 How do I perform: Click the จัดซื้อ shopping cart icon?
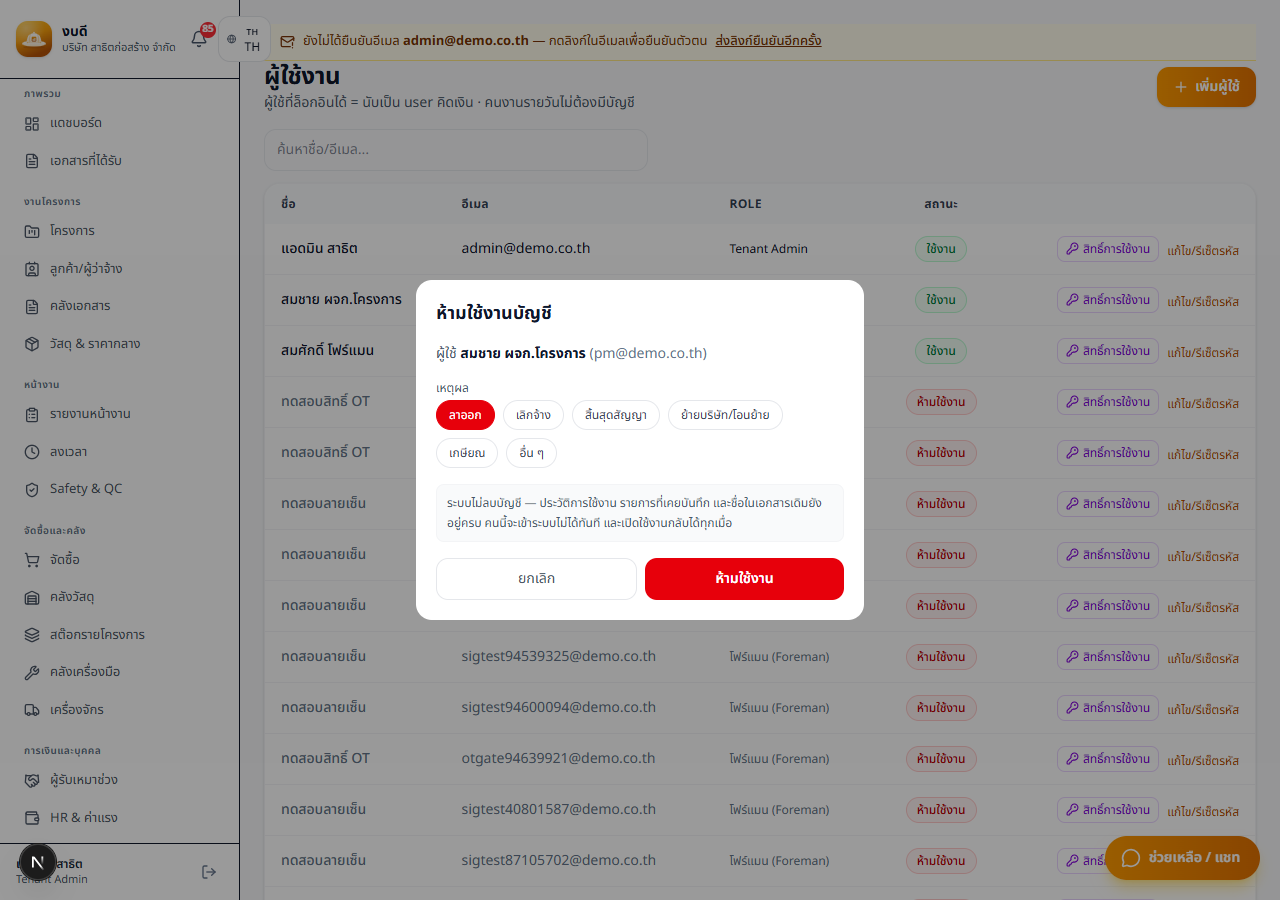[x=32, y=560]
